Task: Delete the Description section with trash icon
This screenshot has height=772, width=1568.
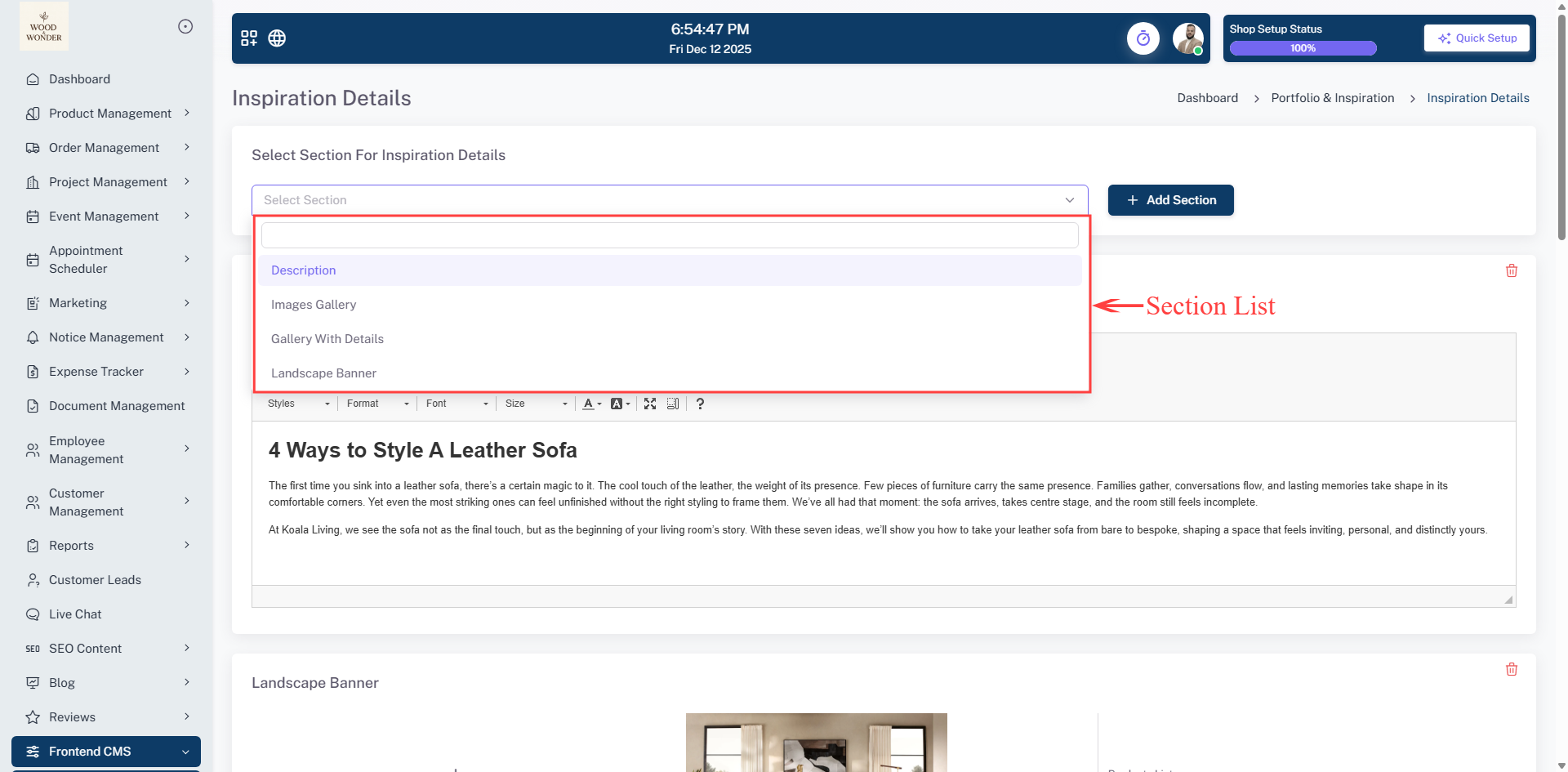Action: click(1511, 270)
